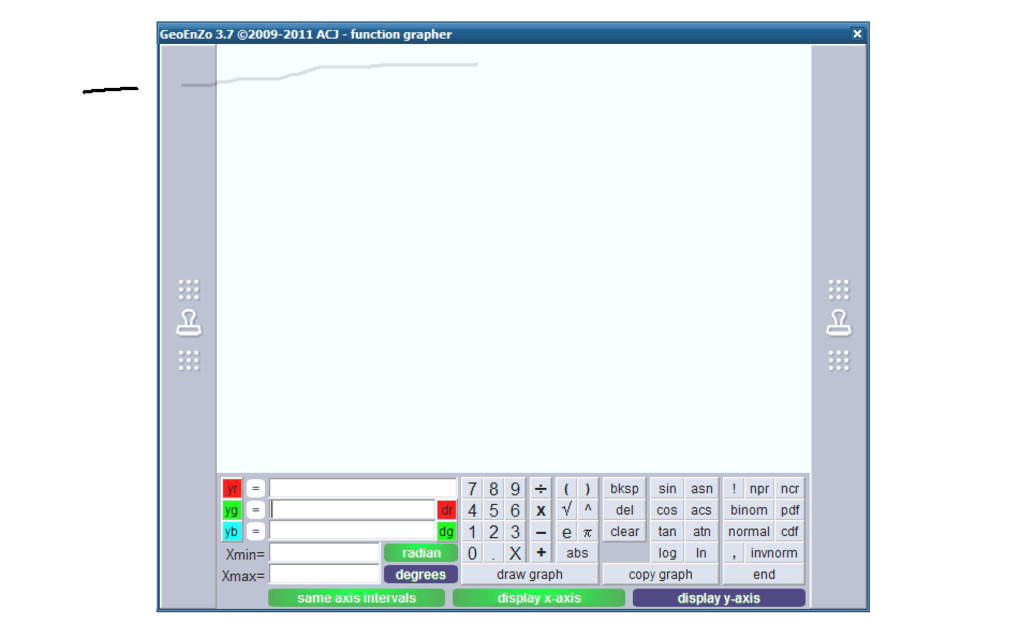Toggle same axis intervals
Screen dimensions: 1020x639
356,598
